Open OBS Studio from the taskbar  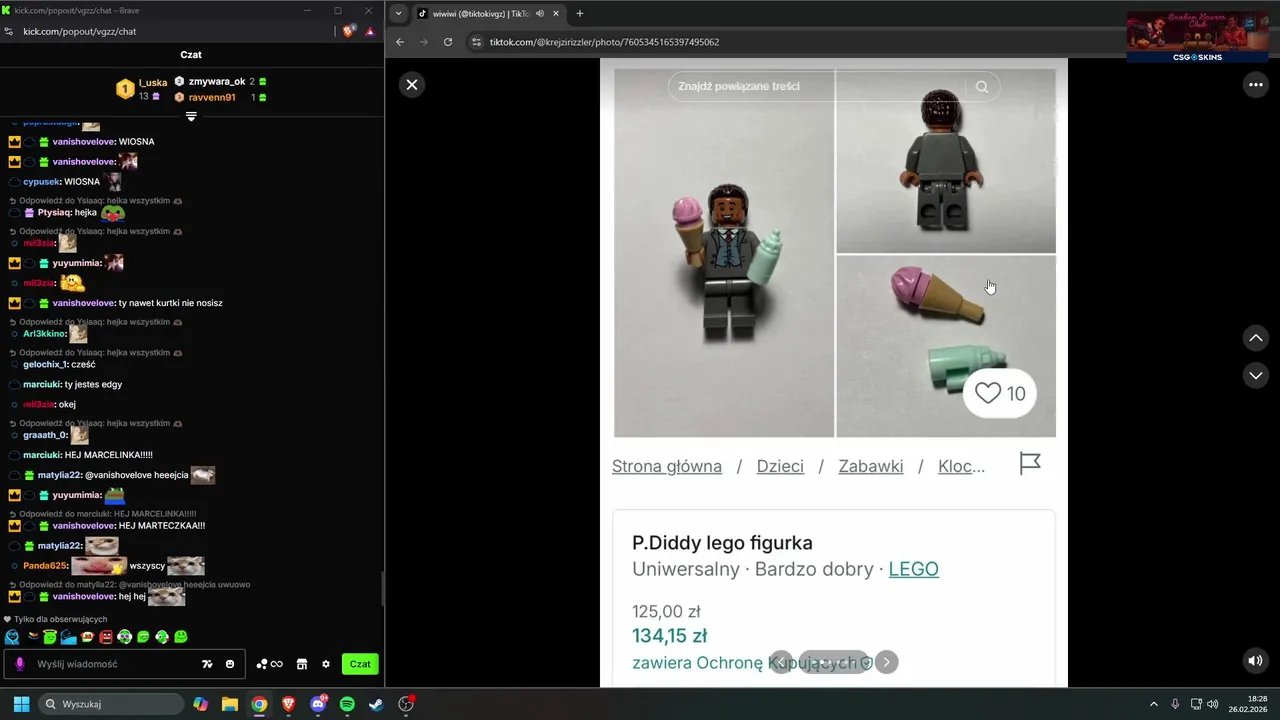pyautogui.click(x=406, y=704)
